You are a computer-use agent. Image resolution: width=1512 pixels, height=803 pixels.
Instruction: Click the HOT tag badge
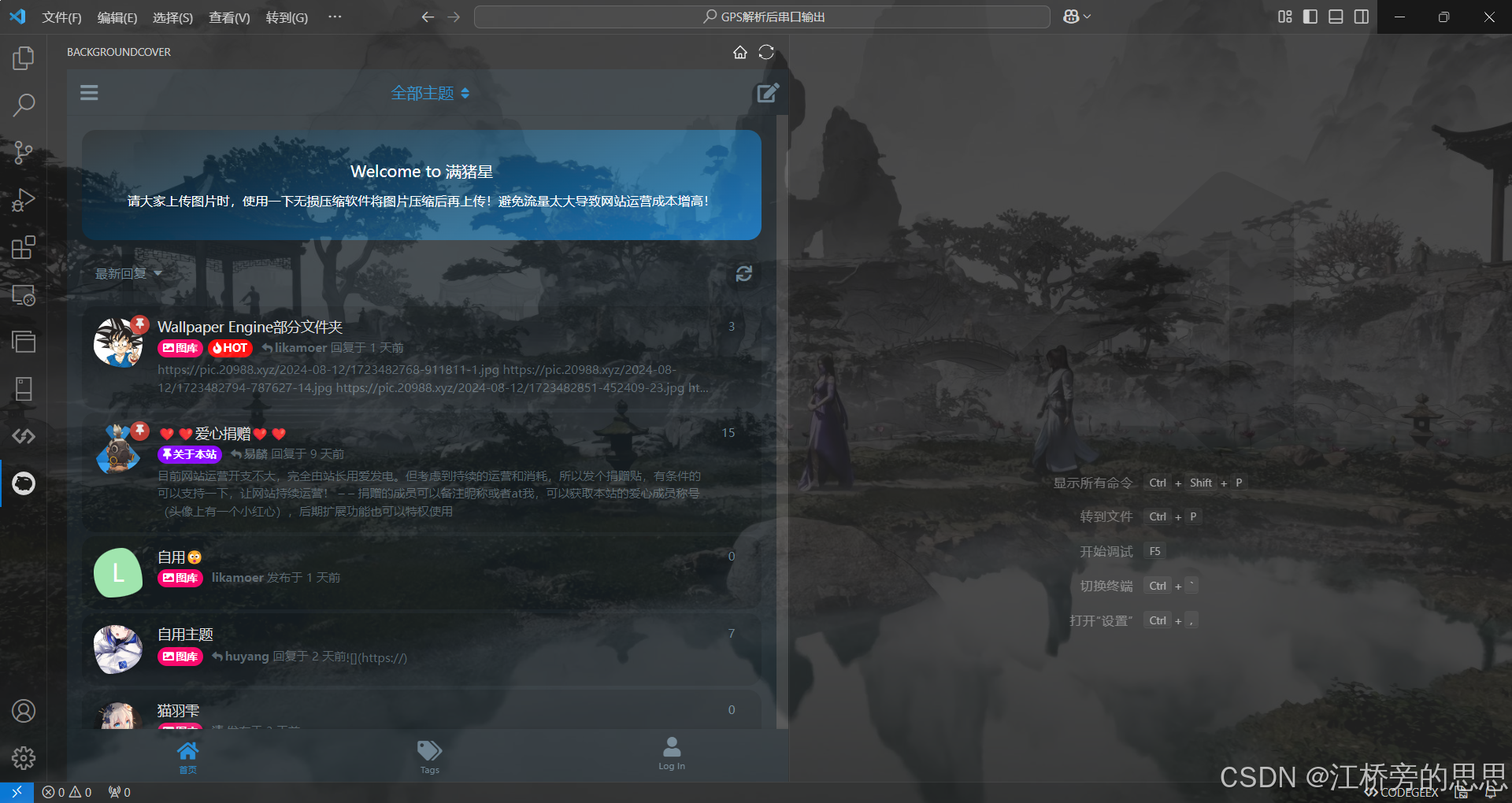pos(230,348)
